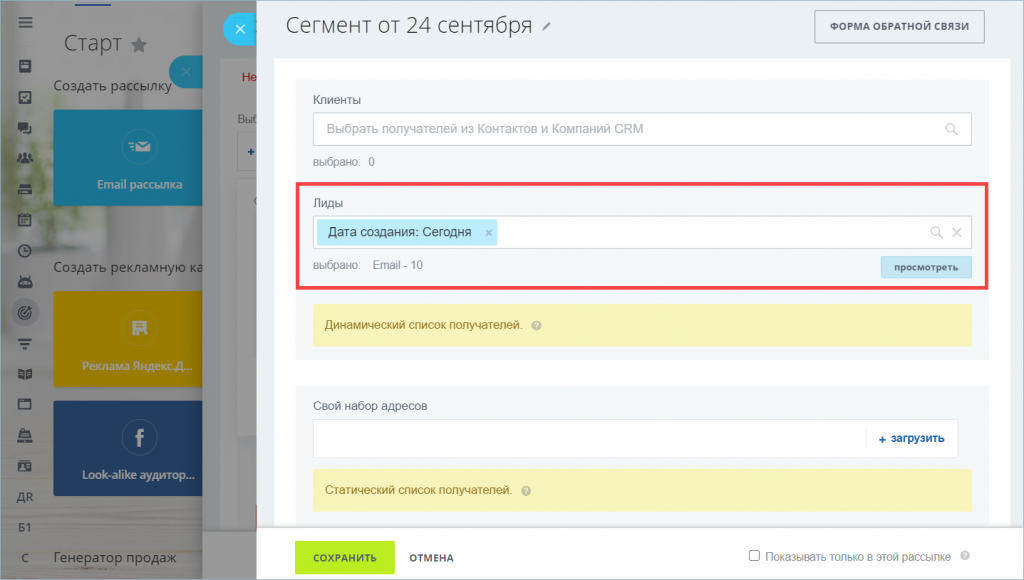Screen dimensions: 1024x580
Task: Open the Клиенты recipient selection field
Action: click(625, 129)
